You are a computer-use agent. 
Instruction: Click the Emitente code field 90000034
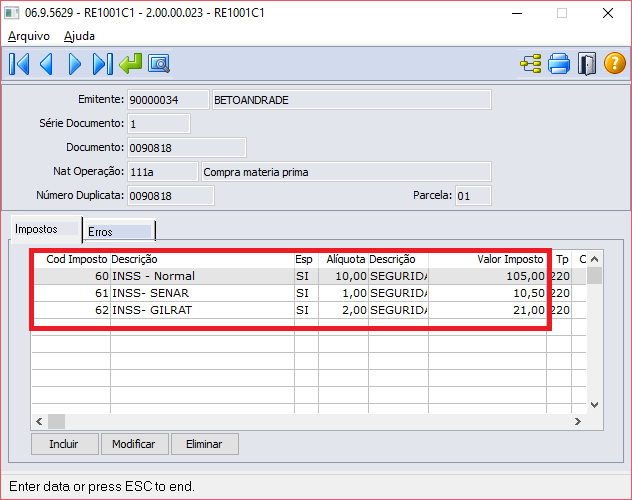point(168,100)
